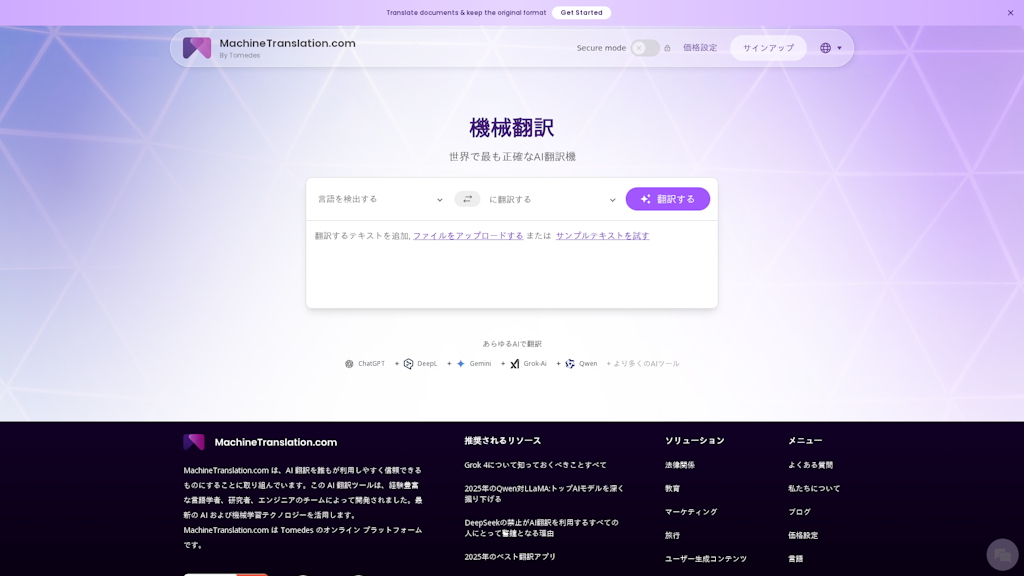Open the footer 言語 link

[795, 559]
